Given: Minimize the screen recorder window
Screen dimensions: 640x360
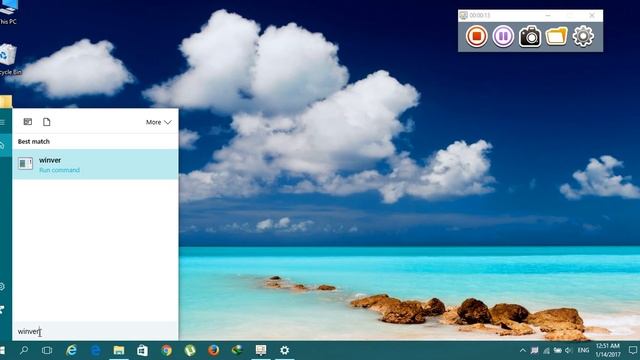Looking at the screenshot, I should click(x=548, y=15).
